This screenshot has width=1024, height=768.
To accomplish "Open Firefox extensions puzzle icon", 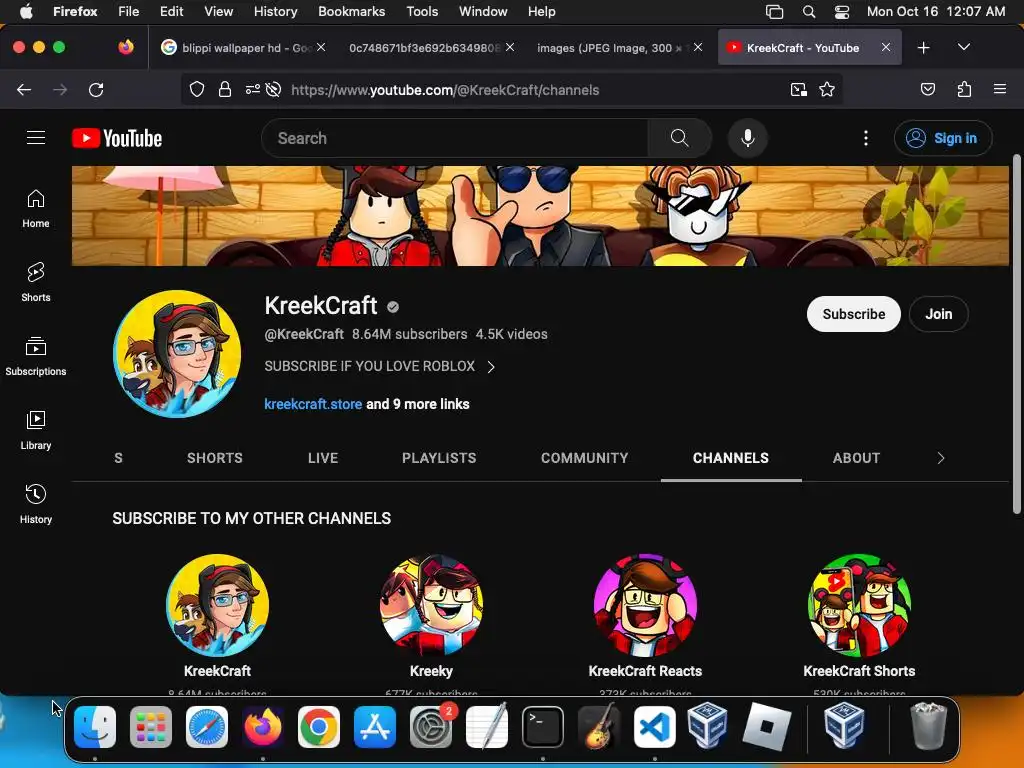I will pyautogui.click(x=964, y=90).
